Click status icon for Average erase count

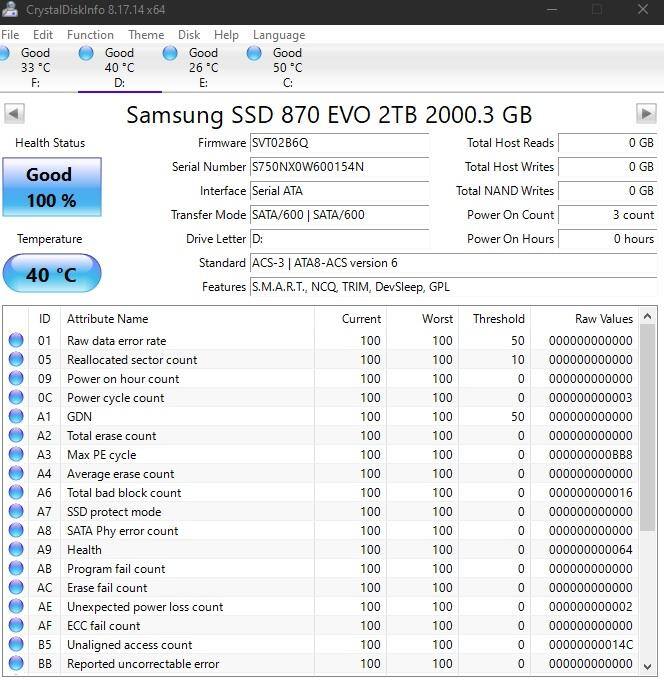tap(16, 474)
